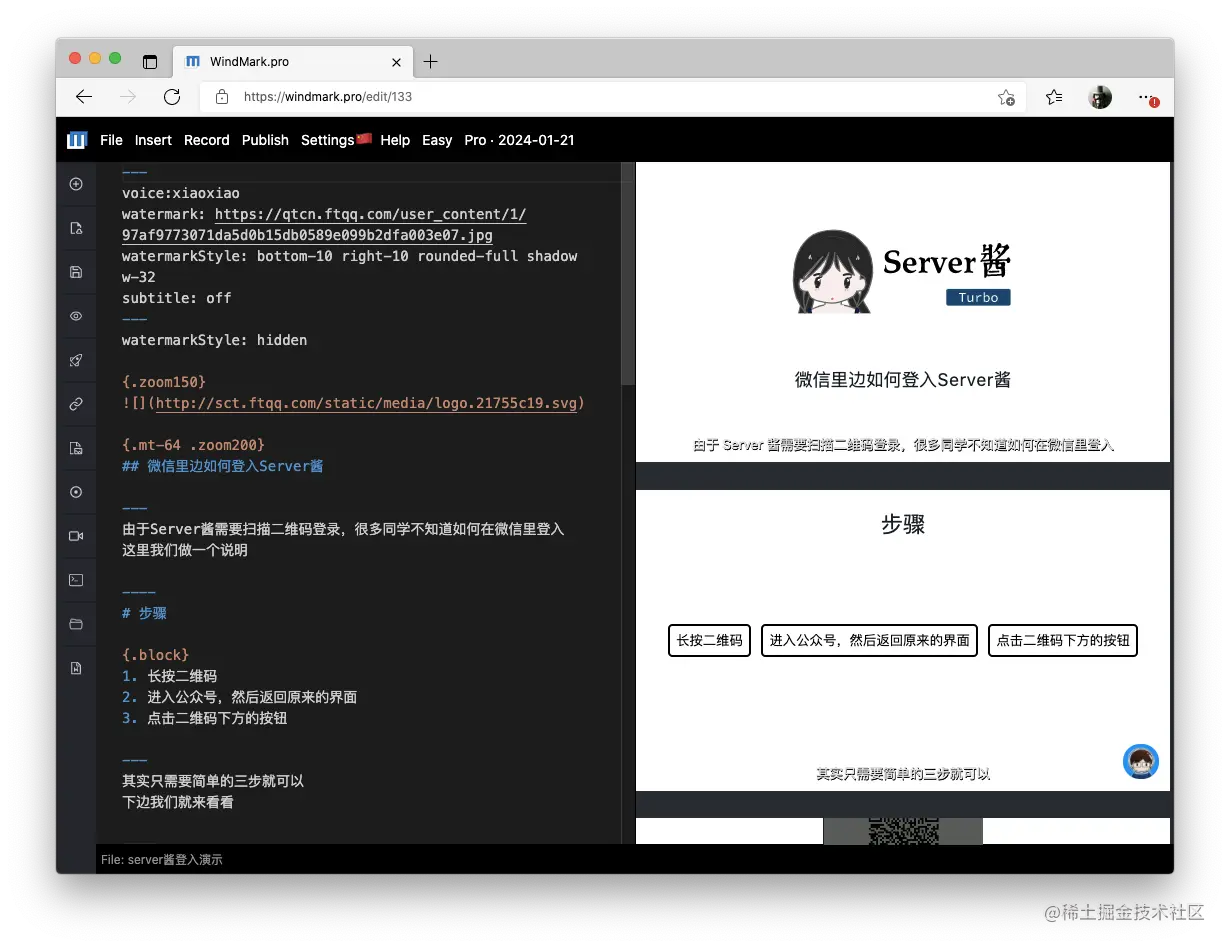This screenshot has height=948, width=1230.
Task: Close the WindMark.pro tab
Action: coord(396,62)
